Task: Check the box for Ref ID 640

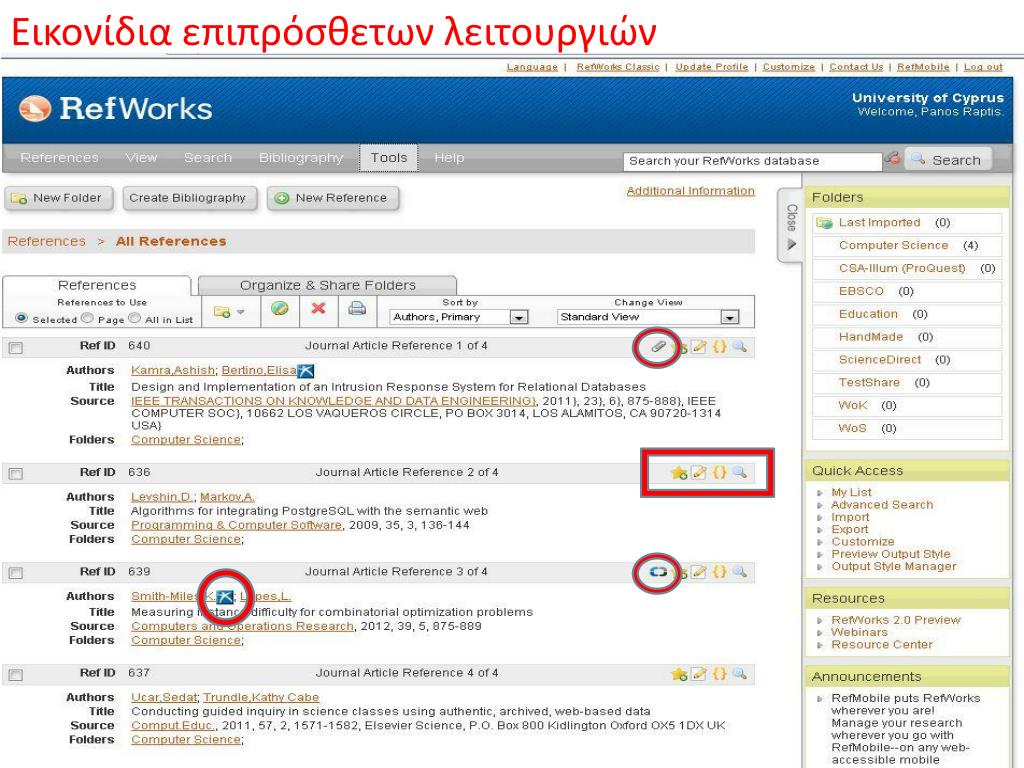Action: (x=16, y=348)
